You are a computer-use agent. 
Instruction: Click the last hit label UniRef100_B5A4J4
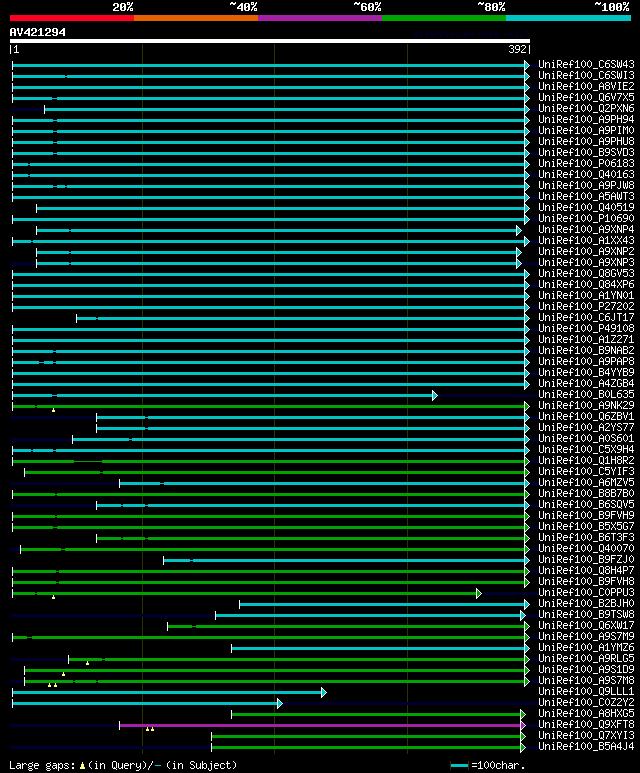pyautogui.click(x=586, y=746)
